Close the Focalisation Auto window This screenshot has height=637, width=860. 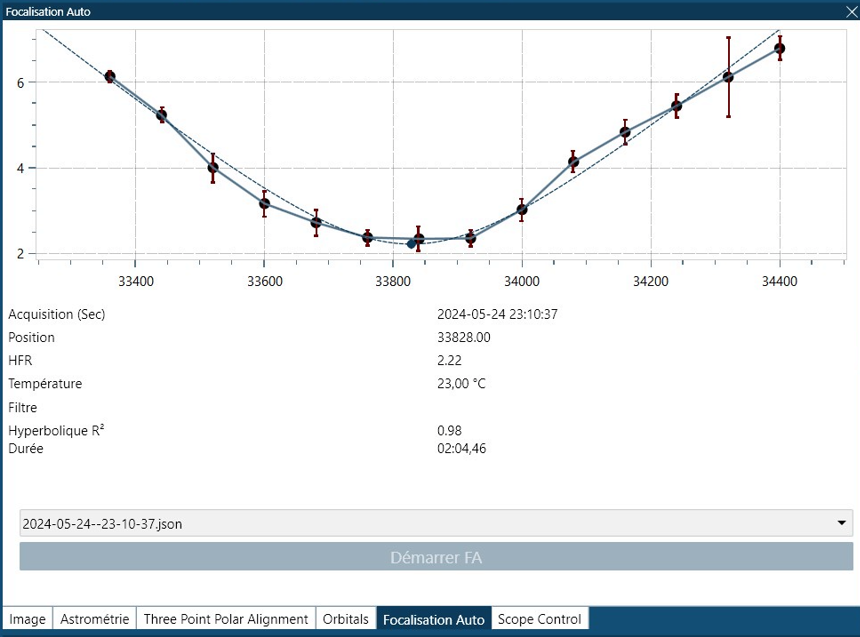click(851, 12)
